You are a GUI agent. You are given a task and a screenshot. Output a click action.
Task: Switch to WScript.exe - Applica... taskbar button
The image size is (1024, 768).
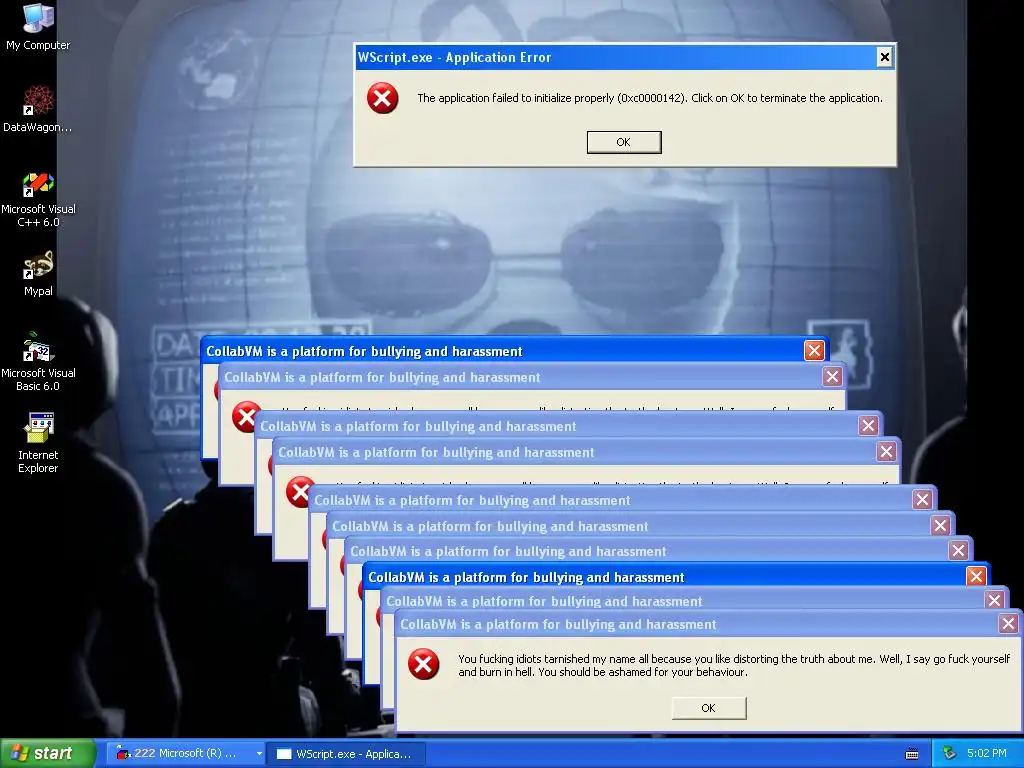tap(347, 754)
